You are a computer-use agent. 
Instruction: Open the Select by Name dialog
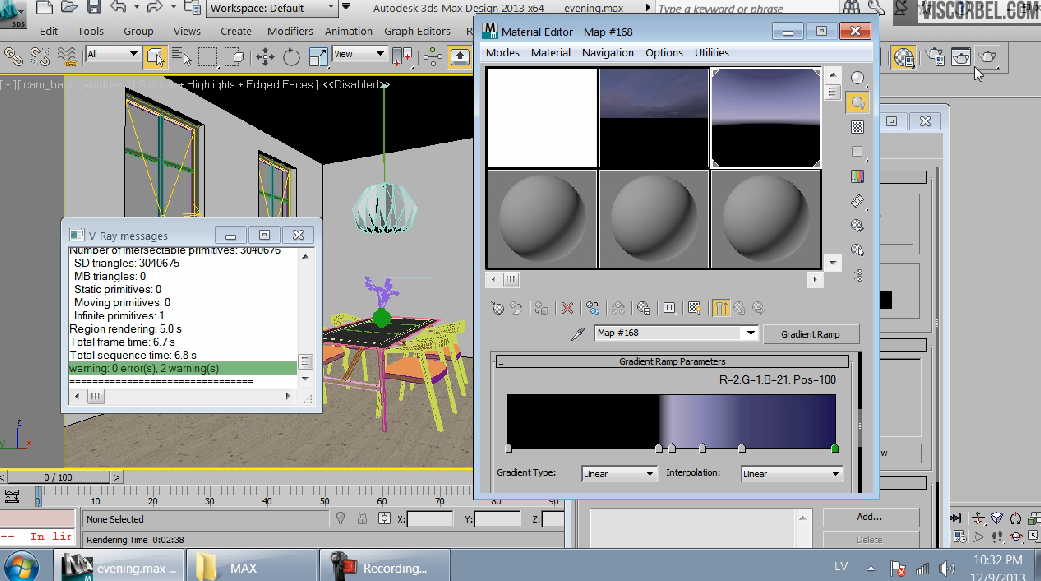click(181, 56)
